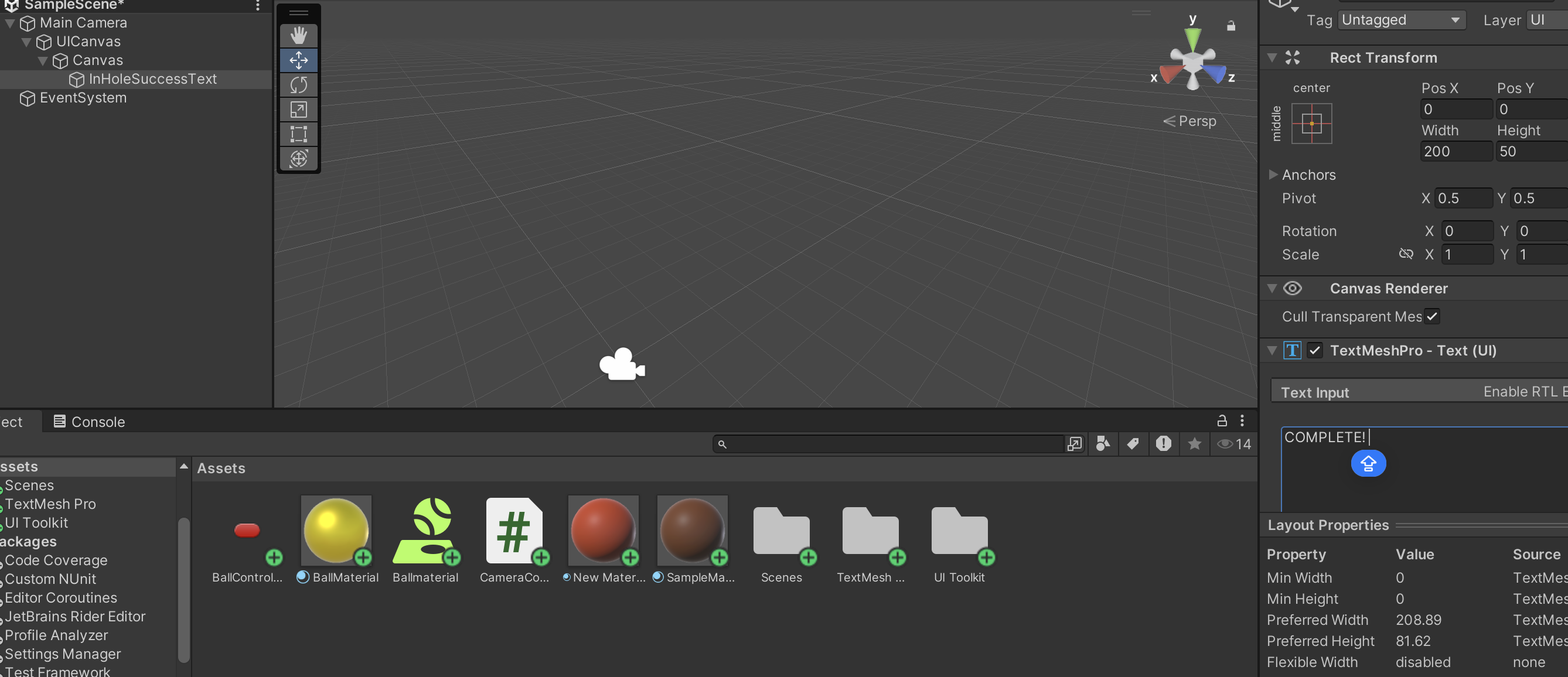
Task: Open the Scenes folder in Assets grid
Action: (782, 540)
